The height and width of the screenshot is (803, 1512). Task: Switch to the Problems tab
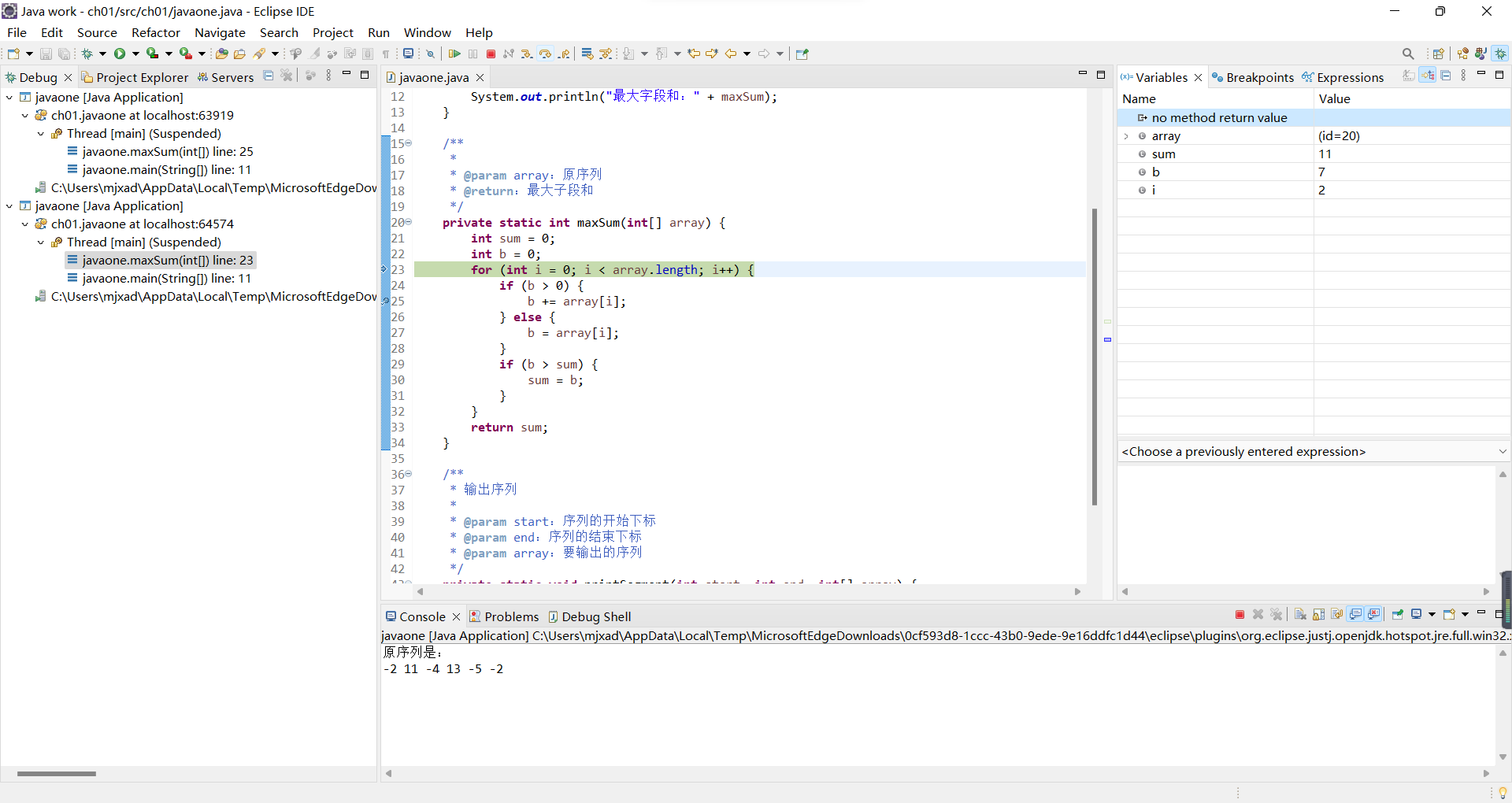click(x=504, y=616)
